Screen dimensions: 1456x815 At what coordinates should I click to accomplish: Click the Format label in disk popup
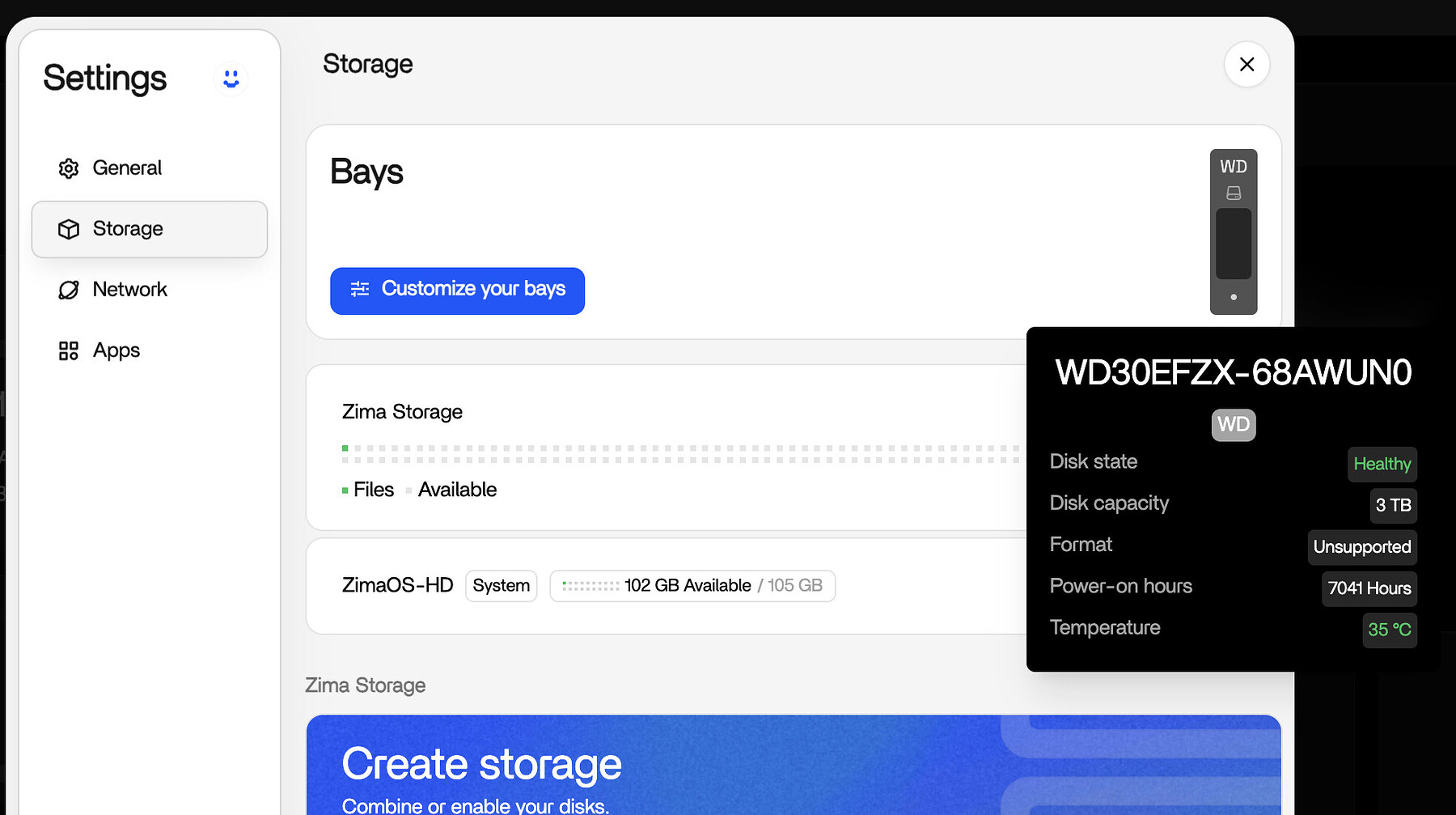(1081, 545)
